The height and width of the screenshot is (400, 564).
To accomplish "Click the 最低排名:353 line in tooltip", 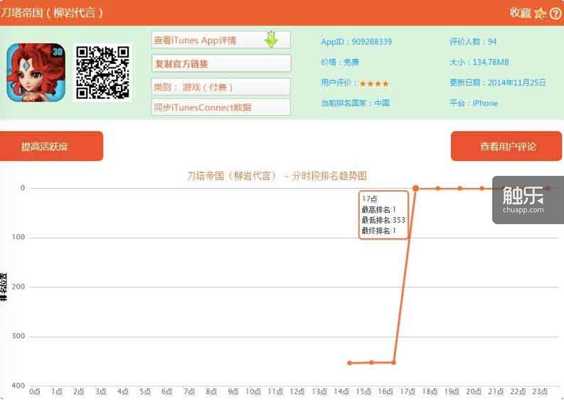I will pyautogui.click(x=383, y=220).
